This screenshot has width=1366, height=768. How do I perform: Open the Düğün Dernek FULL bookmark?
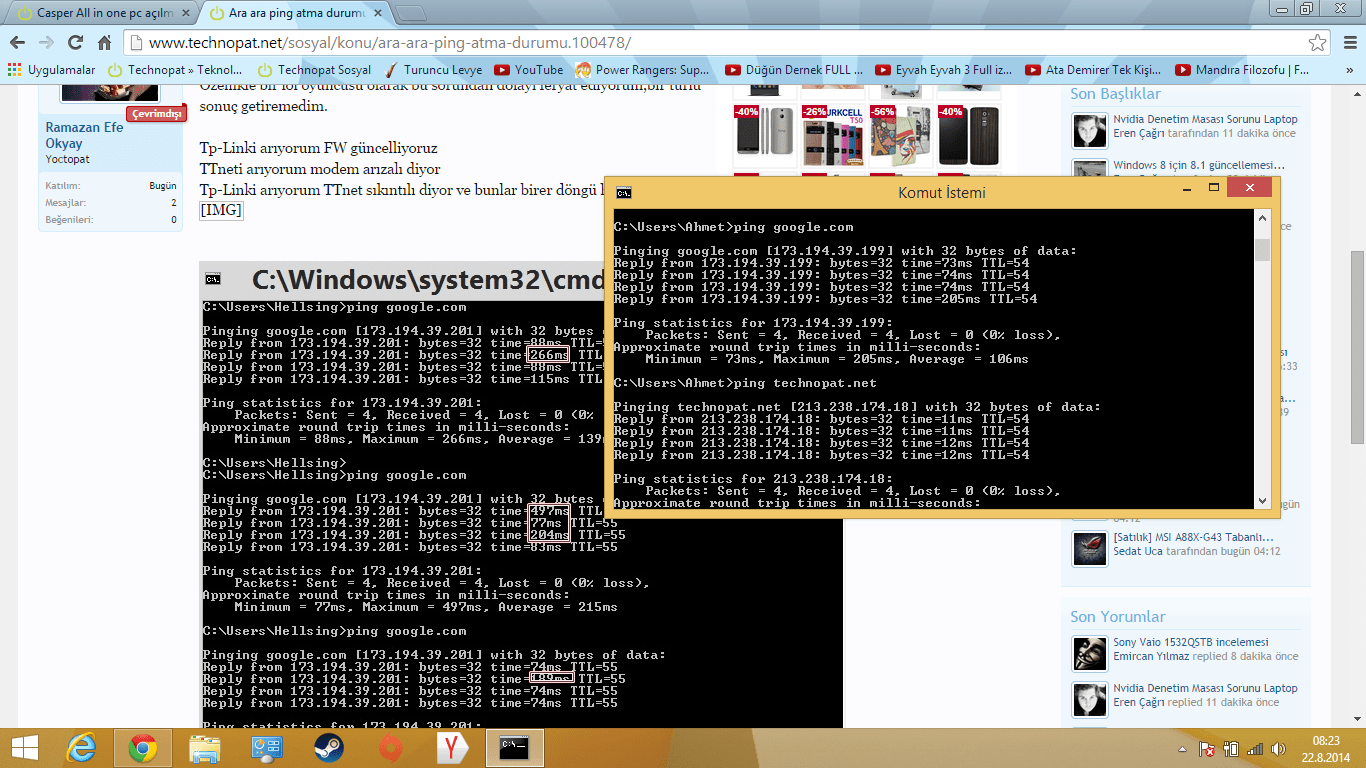794,70
